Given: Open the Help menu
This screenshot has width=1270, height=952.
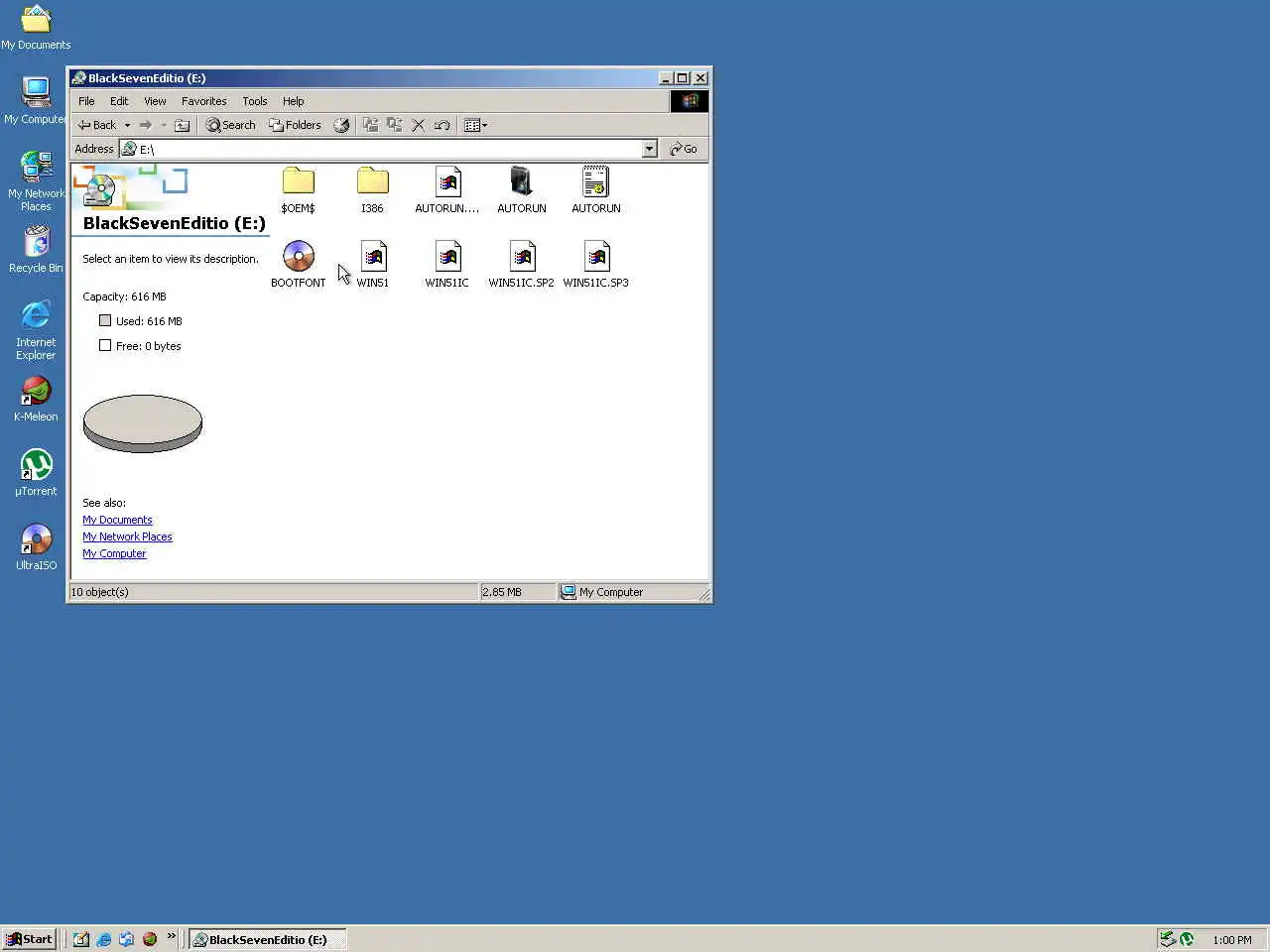Looking at the screenshot, I should click(x=293, y=101).
